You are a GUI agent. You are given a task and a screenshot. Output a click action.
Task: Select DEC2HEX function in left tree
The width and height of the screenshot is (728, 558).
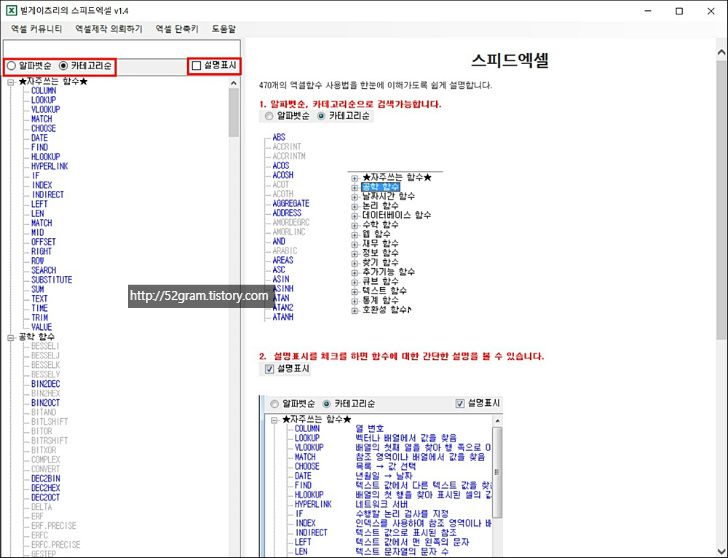(46, 488)
